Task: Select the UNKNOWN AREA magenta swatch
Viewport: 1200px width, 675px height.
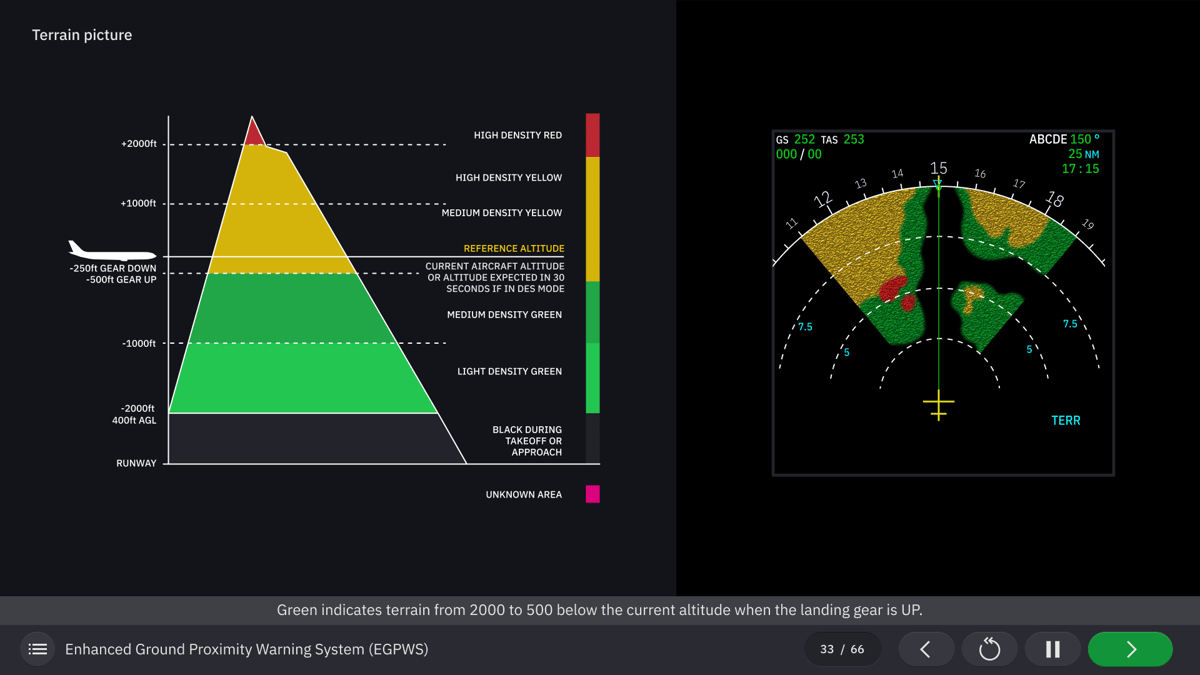Action: [x=593, y=494]
